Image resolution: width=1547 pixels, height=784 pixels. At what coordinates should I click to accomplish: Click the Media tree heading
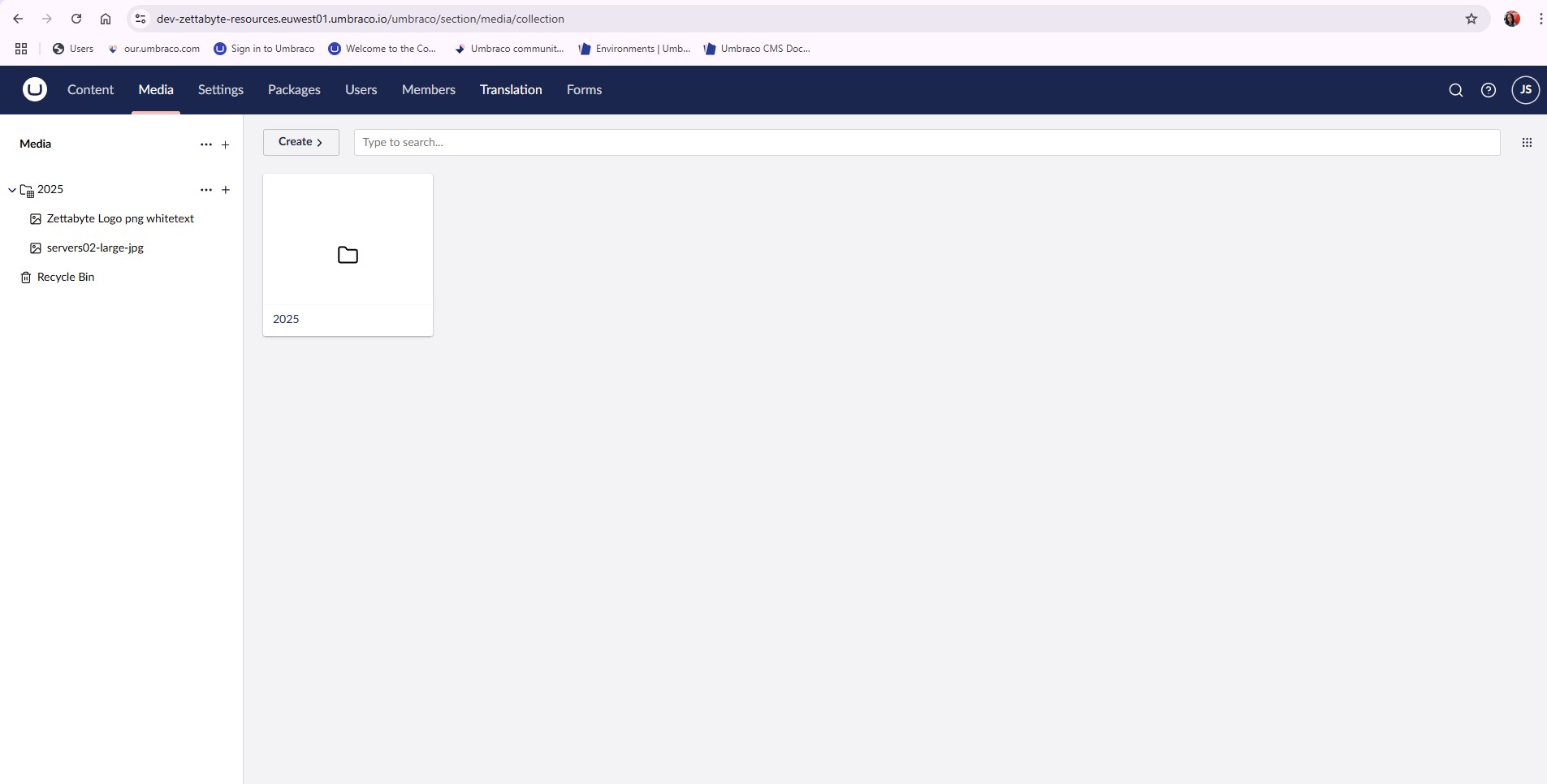pyautogui.click(x=36, y=144)
